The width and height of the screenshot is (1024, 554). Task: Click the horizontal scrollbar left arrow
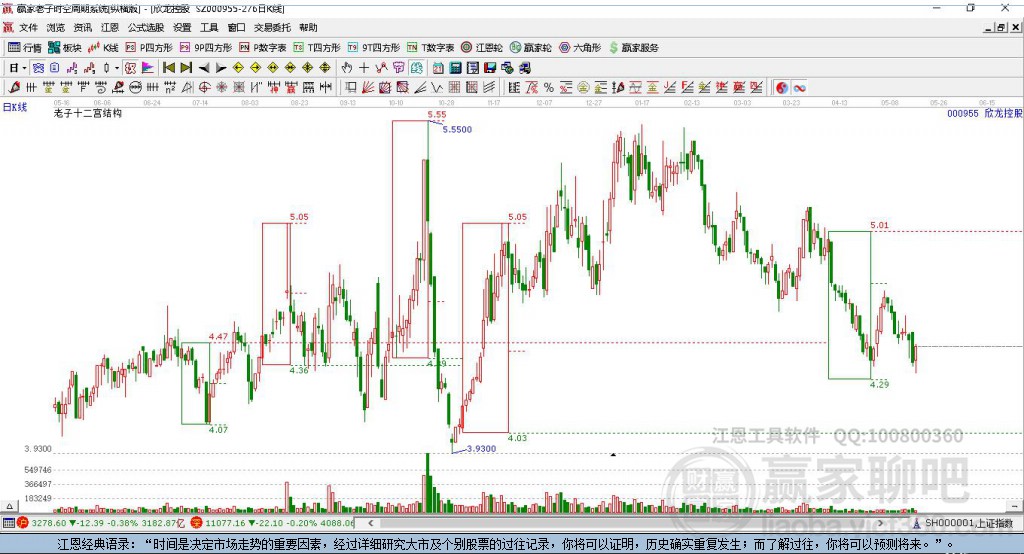click(371, 523)
